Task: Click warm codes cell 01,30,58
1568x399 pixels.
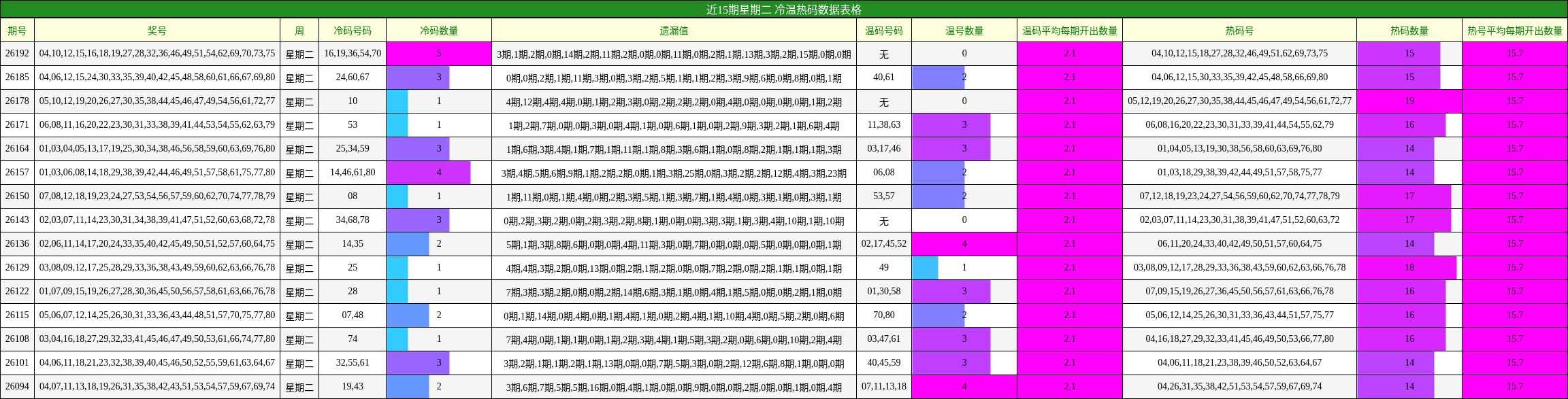Action: click(884, 292)
